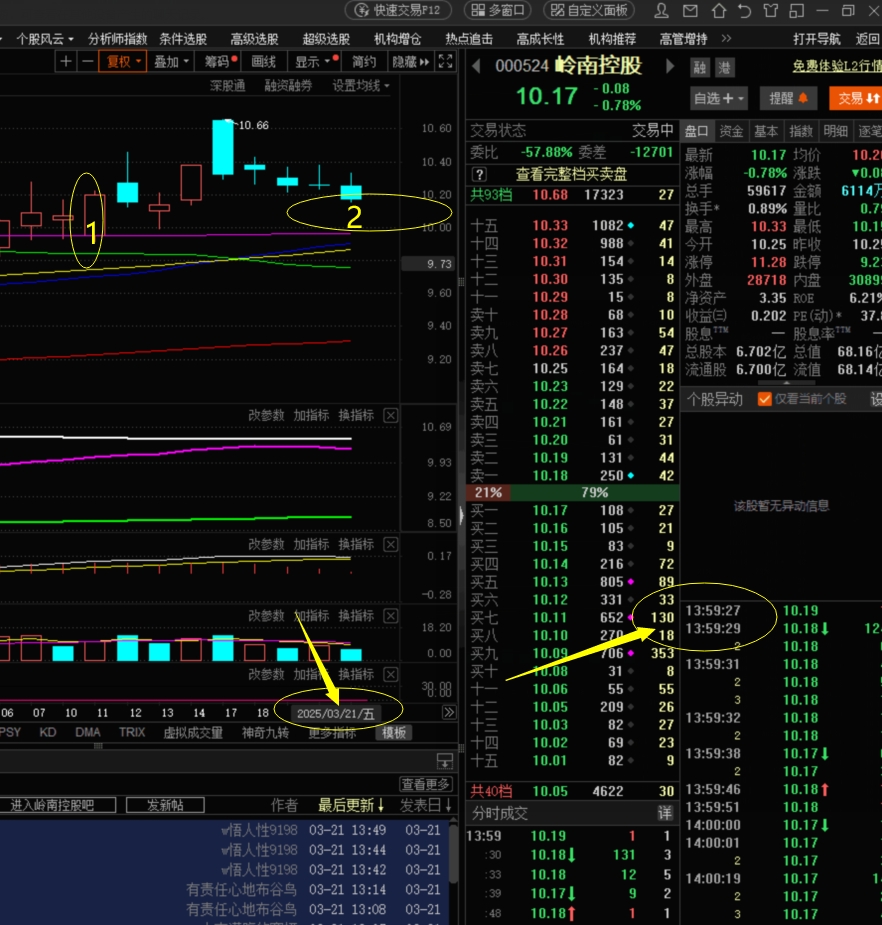Click the fullscreen expand icon on chart
Screen dimensions: 882x925
click(445, 61)
